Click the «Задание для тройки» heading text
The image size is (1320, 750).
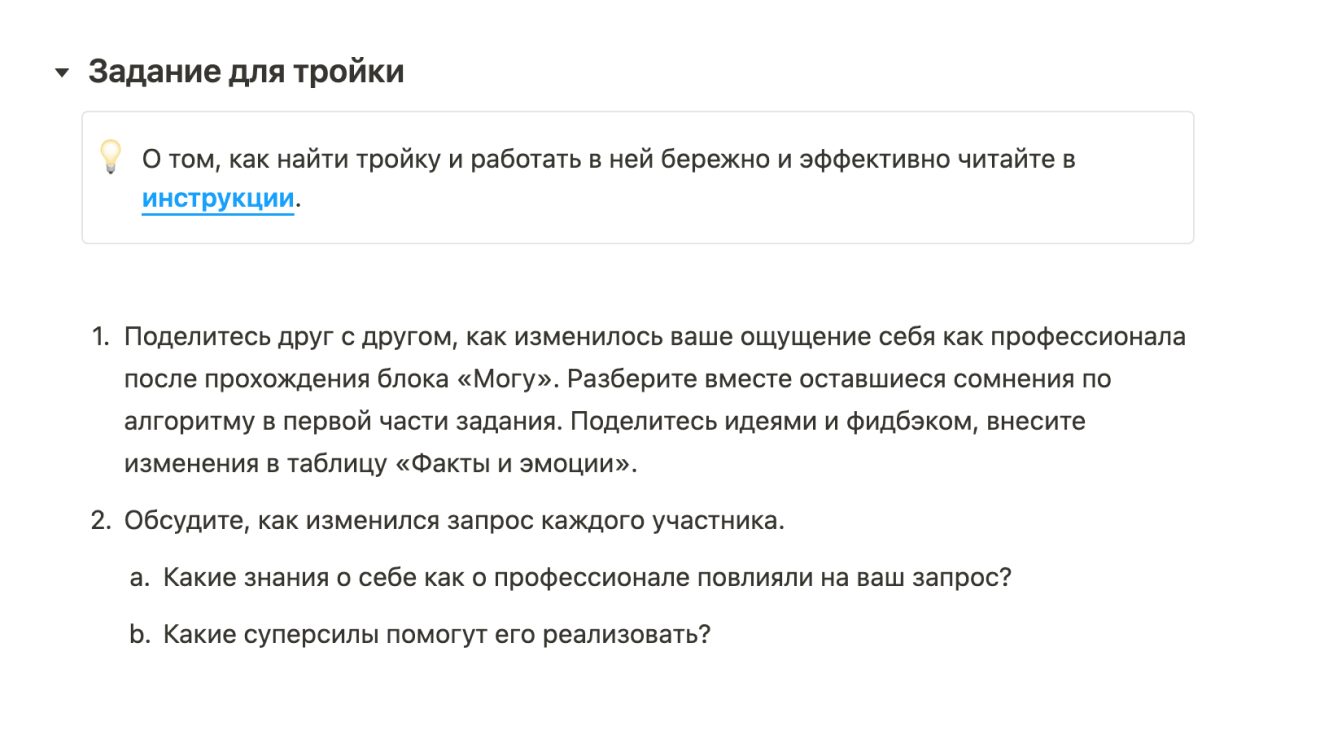[x=246, y=72]
